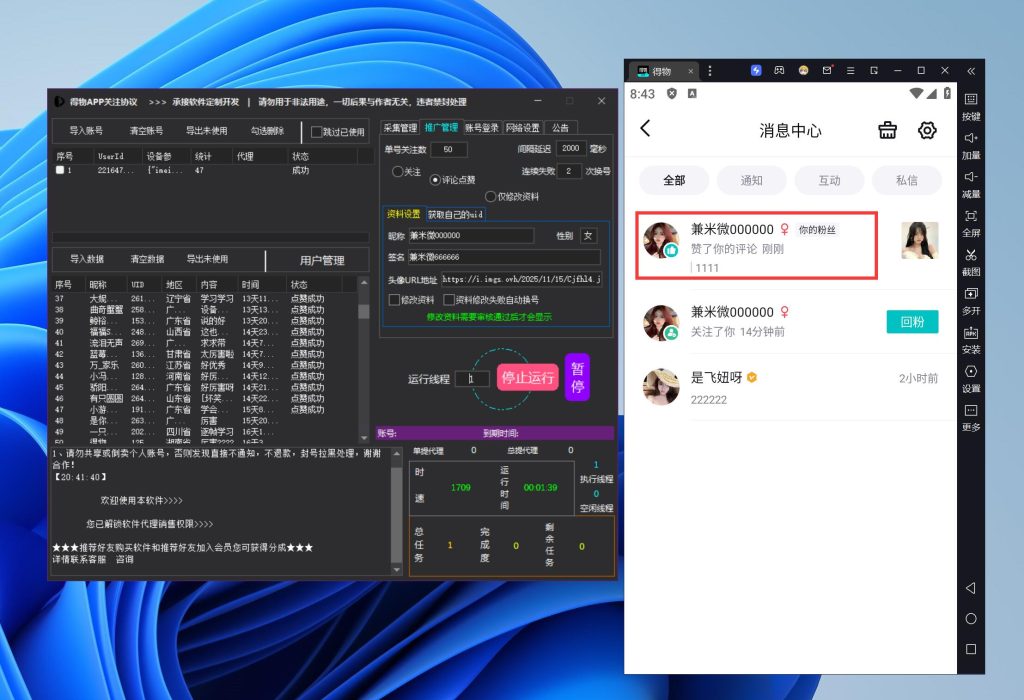This screenshot has width=1024, height=700.
Task: Switch to the 账号登录 tab
Action: [481, 128]
